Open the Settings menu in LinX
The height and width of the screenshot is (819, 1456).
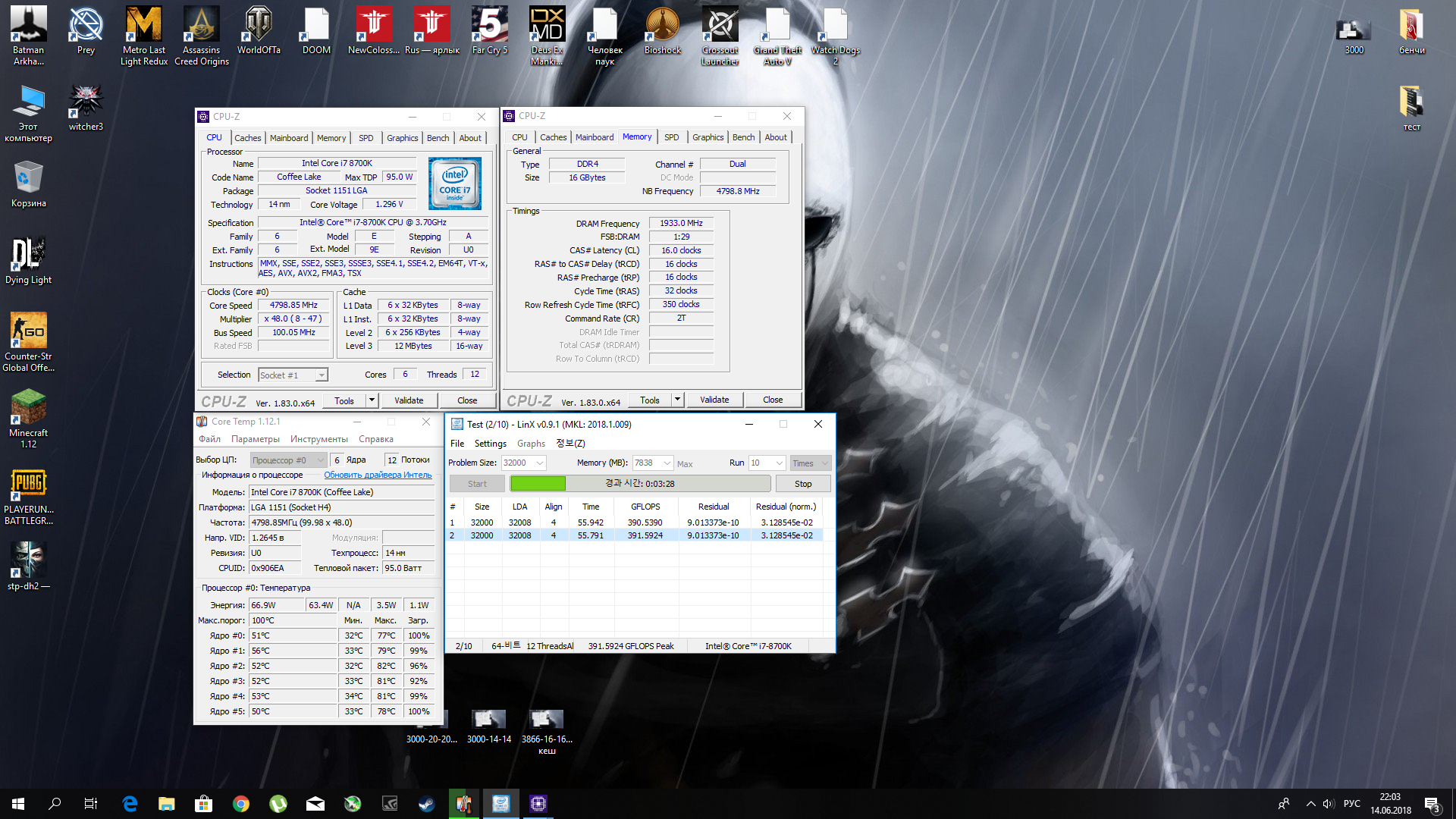coord(490,444)
